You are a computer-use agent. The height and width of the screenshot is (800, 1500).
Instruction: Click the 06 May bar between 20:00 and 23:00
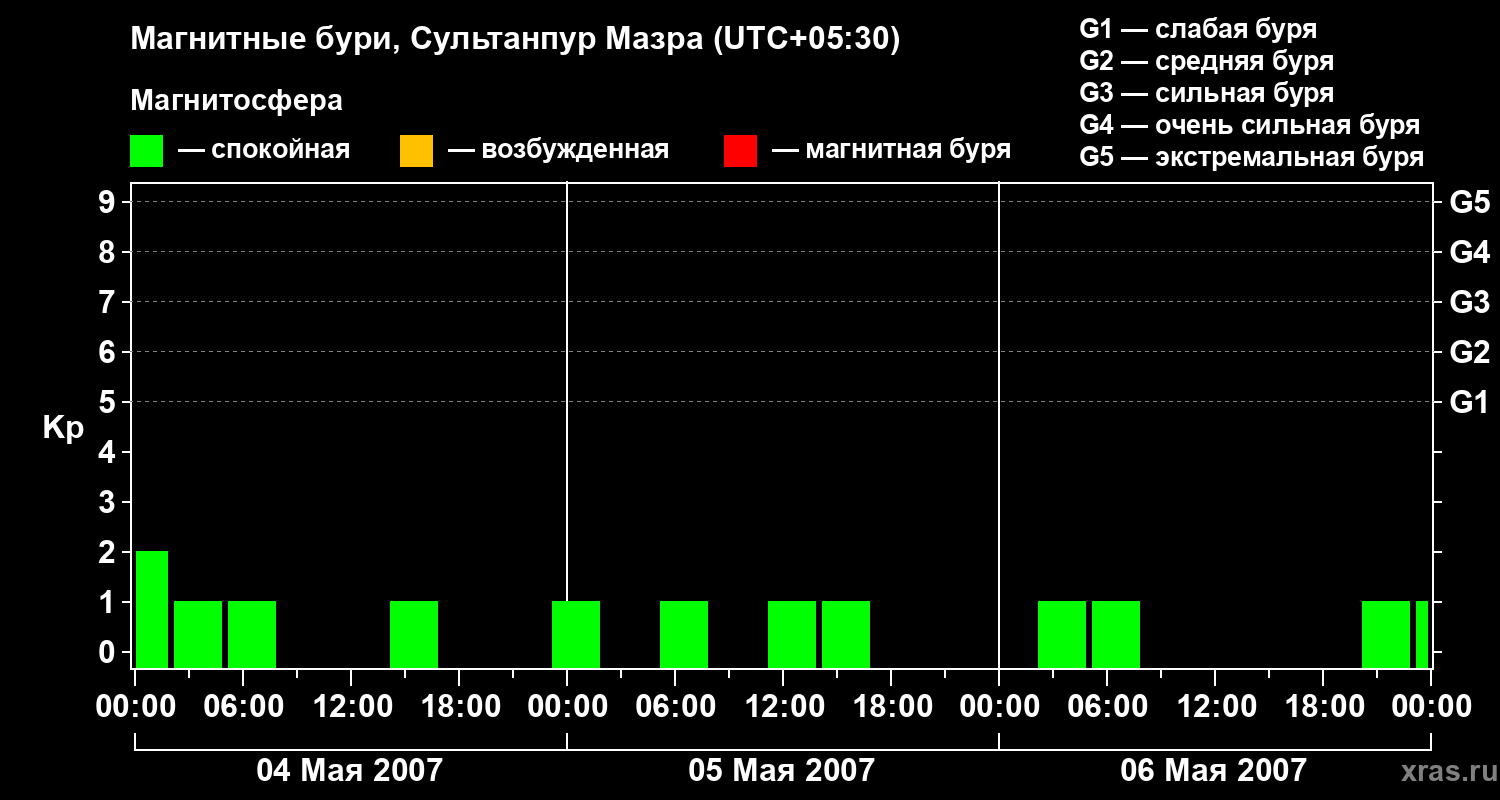tap(1386, 634)
